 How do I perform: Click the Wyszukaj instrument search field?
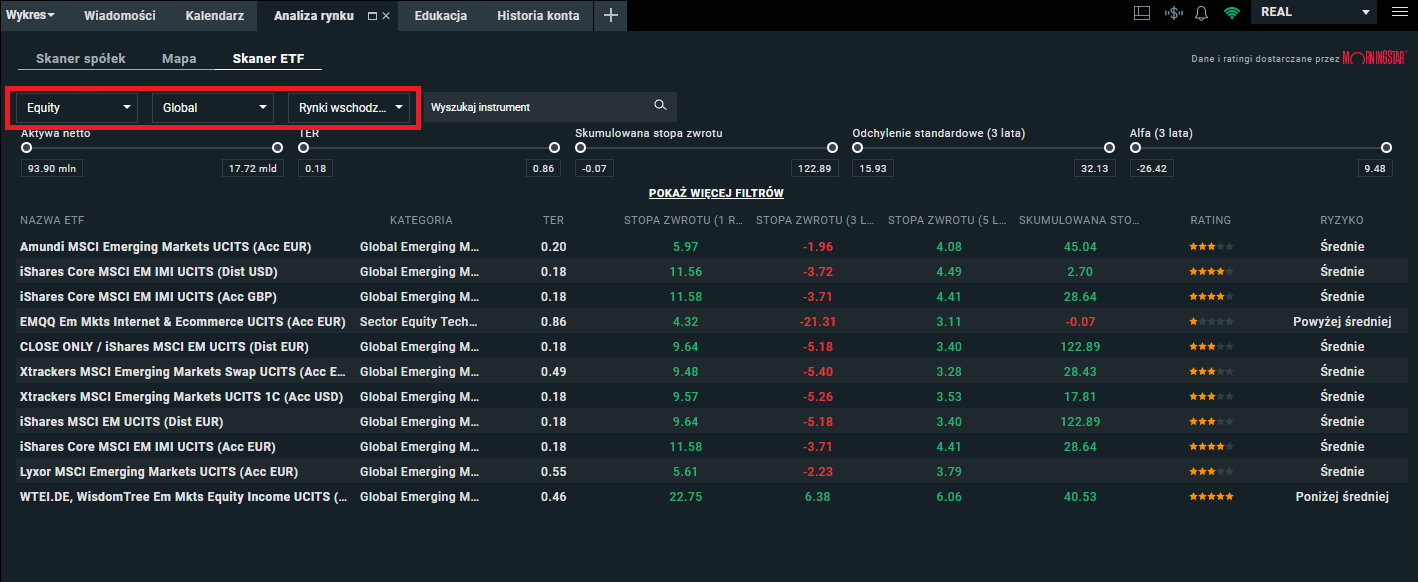(x=535, y=107)
